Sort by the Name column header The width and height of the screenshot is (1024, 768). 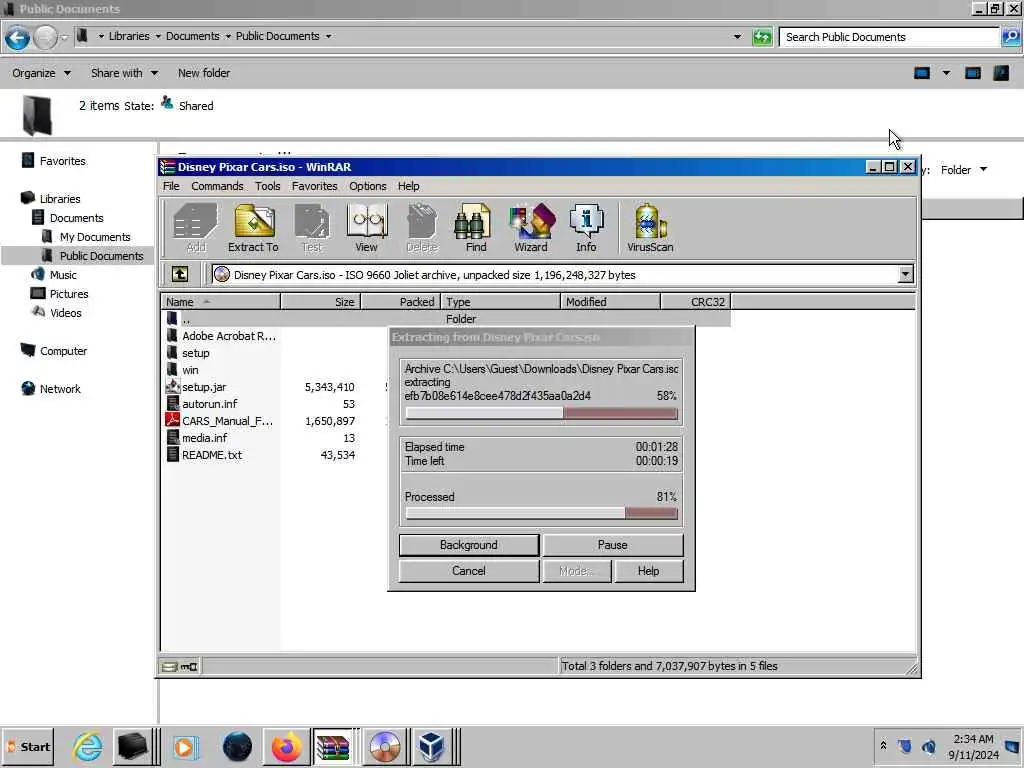(x=221, y=302)
